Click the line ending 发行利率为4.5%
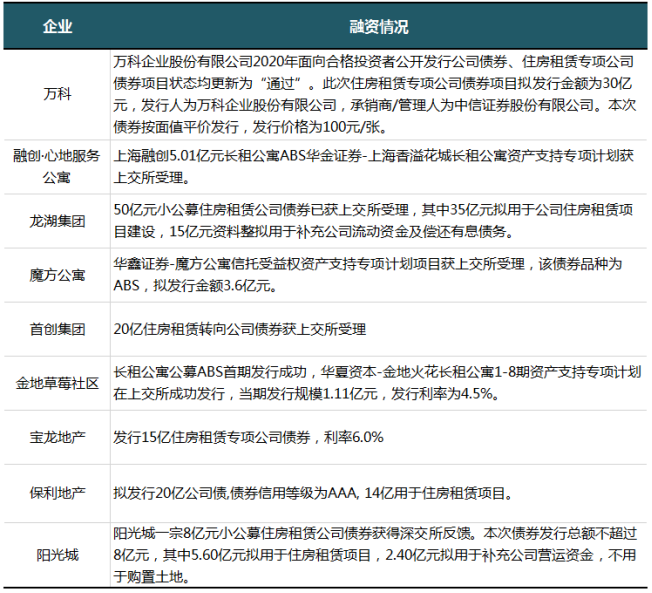The image size is (652, 593). coord(306,394)
